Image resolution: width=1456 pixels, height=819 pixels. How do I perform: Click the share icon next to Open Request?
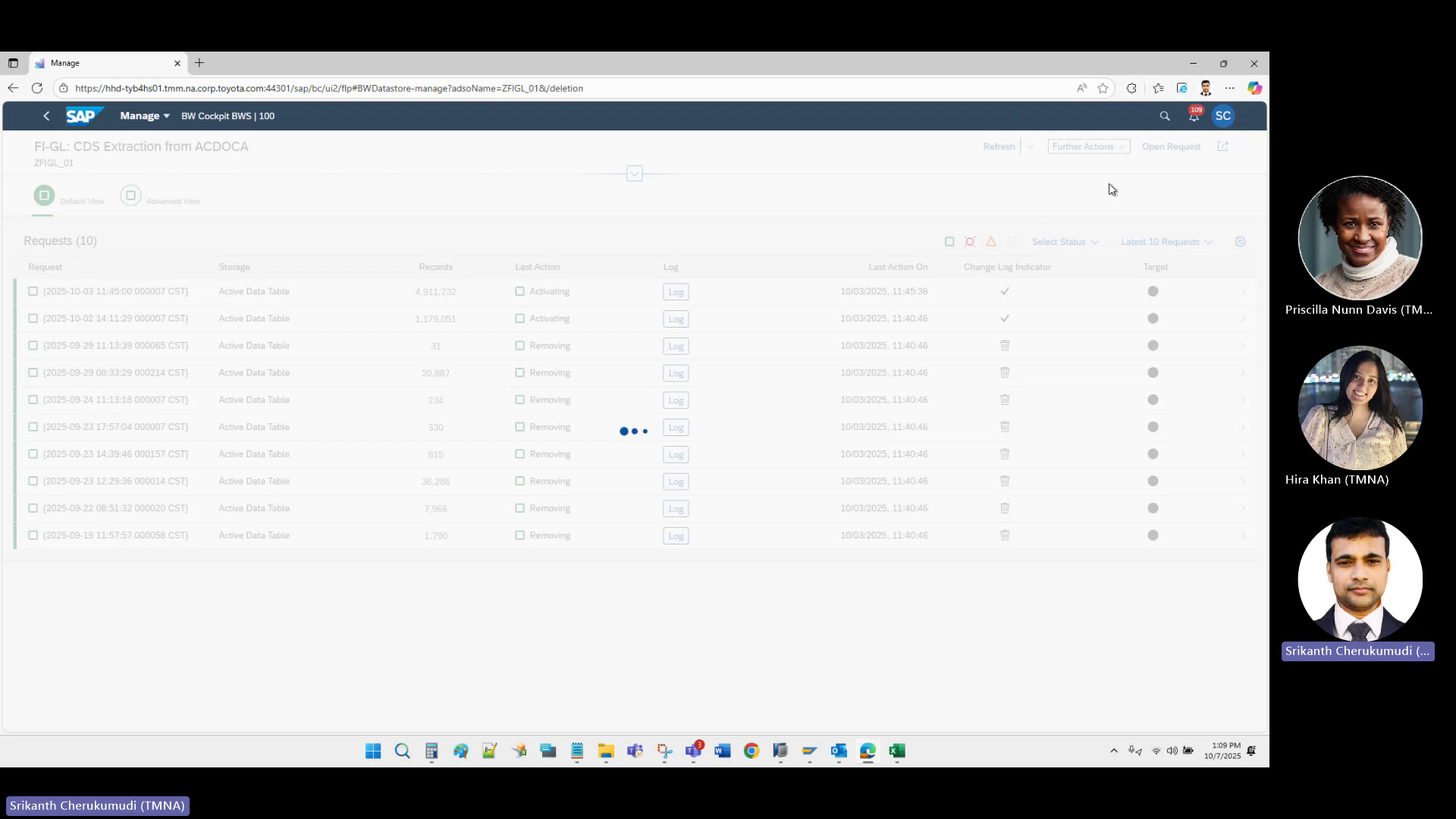click(x=1222, y=146)
